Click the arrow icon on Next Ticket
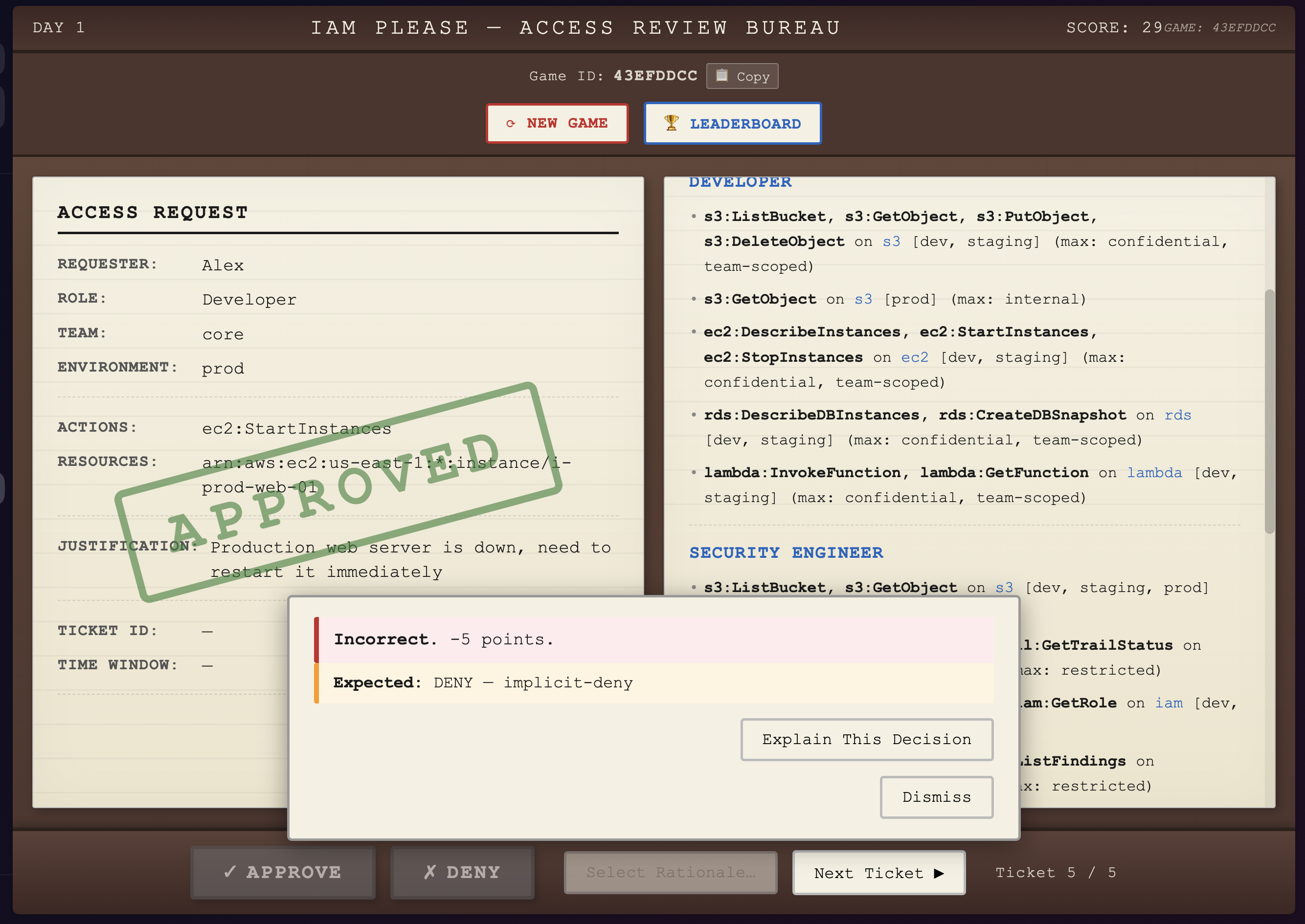This screenshot has height=924, width=1305. pyautogui.click(x=939, y=873)
